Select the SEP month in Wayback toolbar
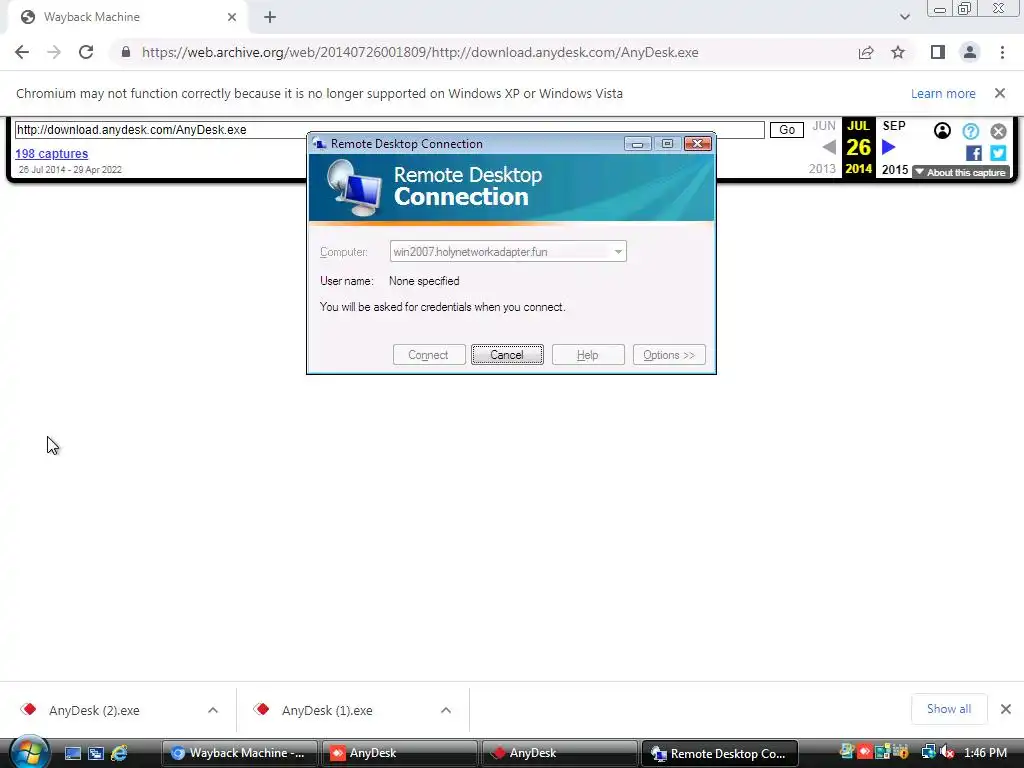 click(894, 125)
